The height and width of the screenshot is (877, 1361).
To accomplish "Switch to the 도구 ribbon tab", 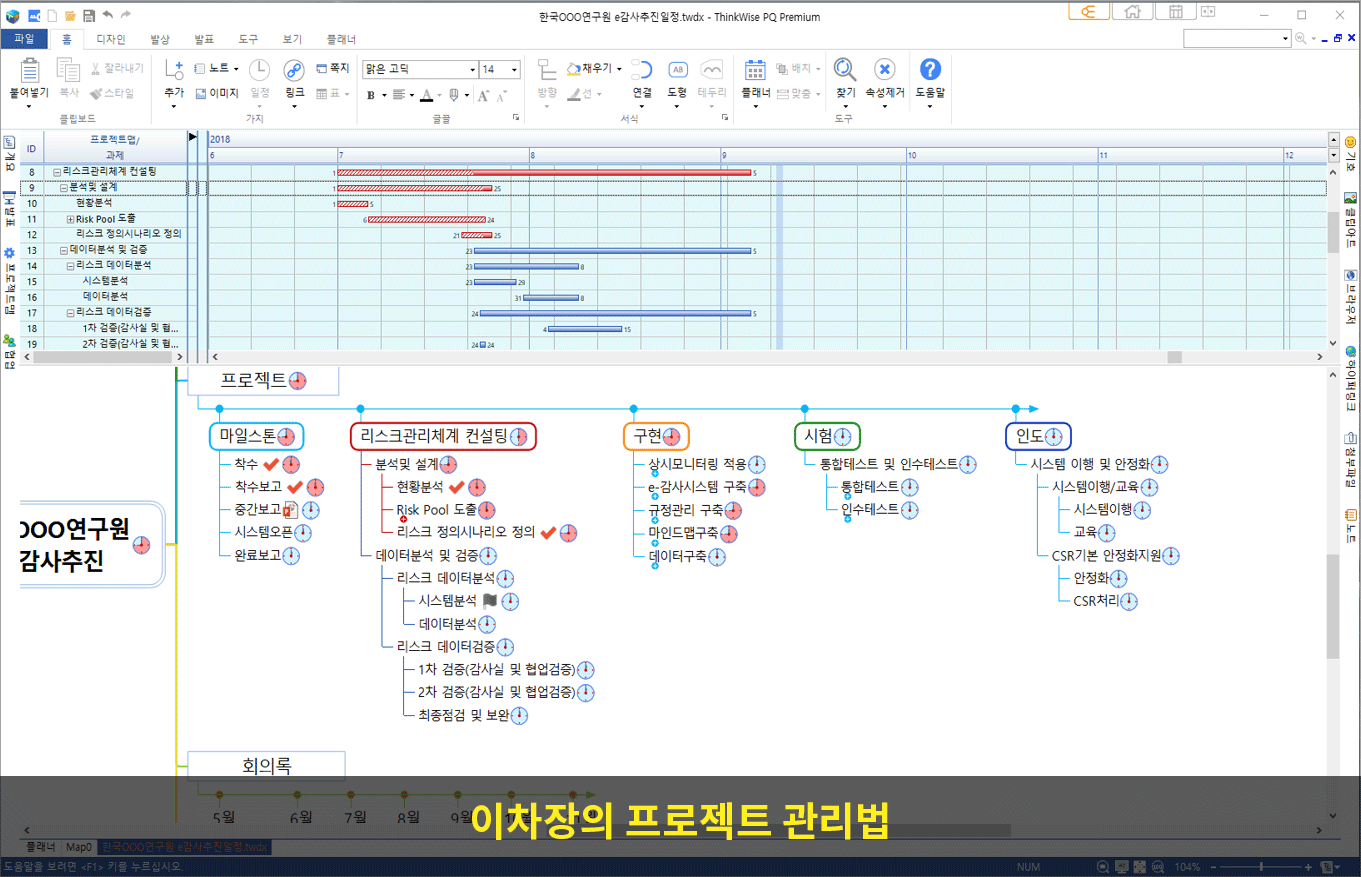I will pos(248,39).
